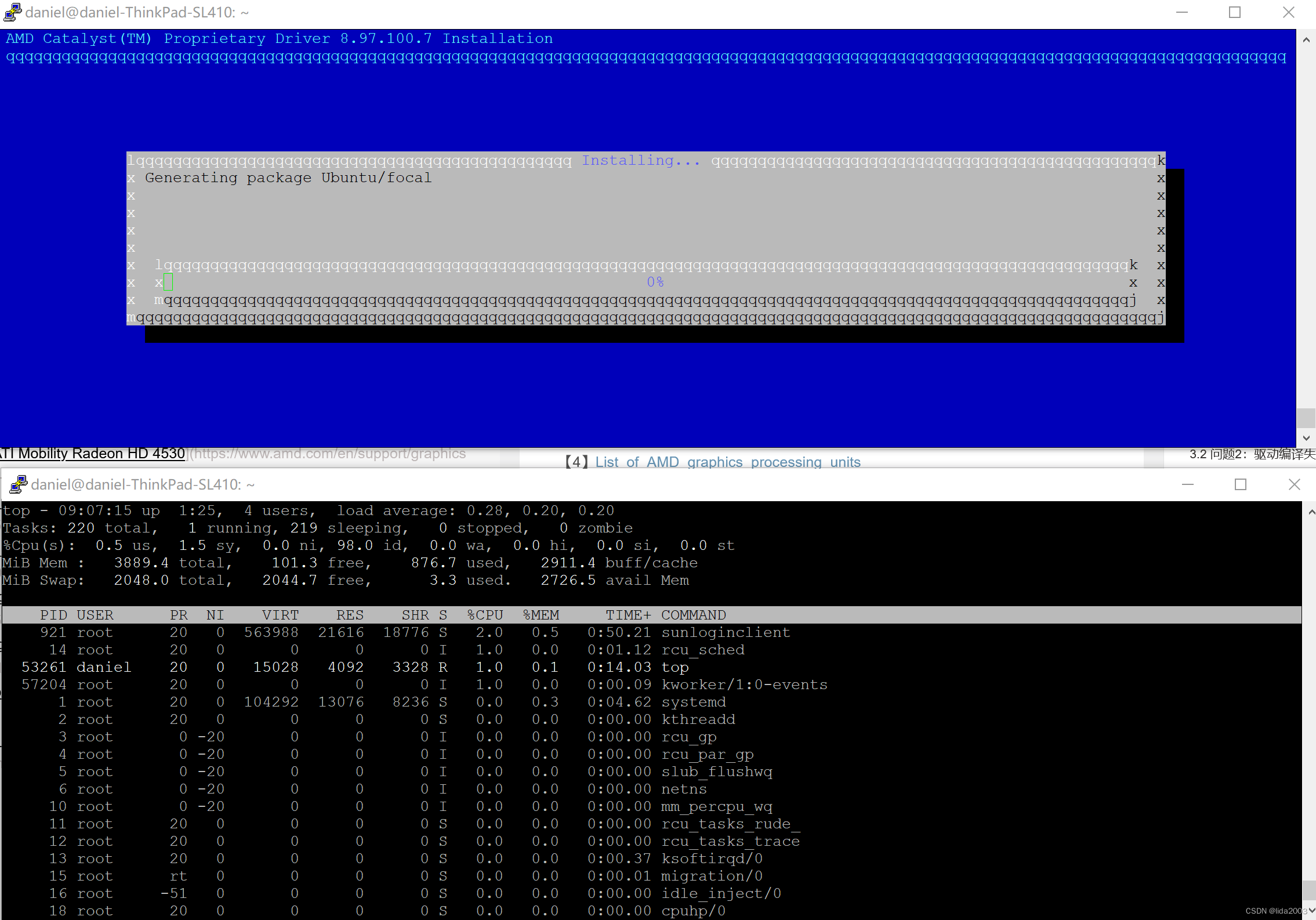The image size is (1316, 920).
Task: Click the 0% installation progress bar
Action: coord(654,282)
